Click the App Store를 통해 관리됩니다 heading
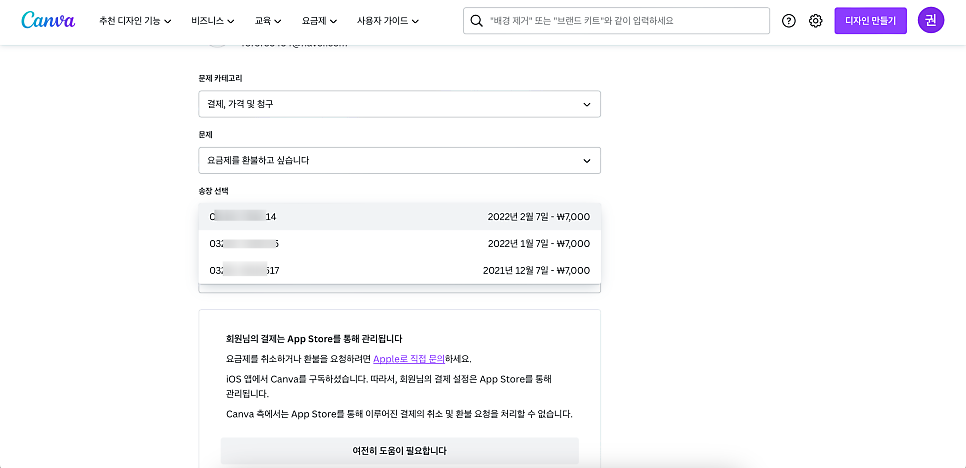This screenshot has width=966, height=468. point(314,339)
